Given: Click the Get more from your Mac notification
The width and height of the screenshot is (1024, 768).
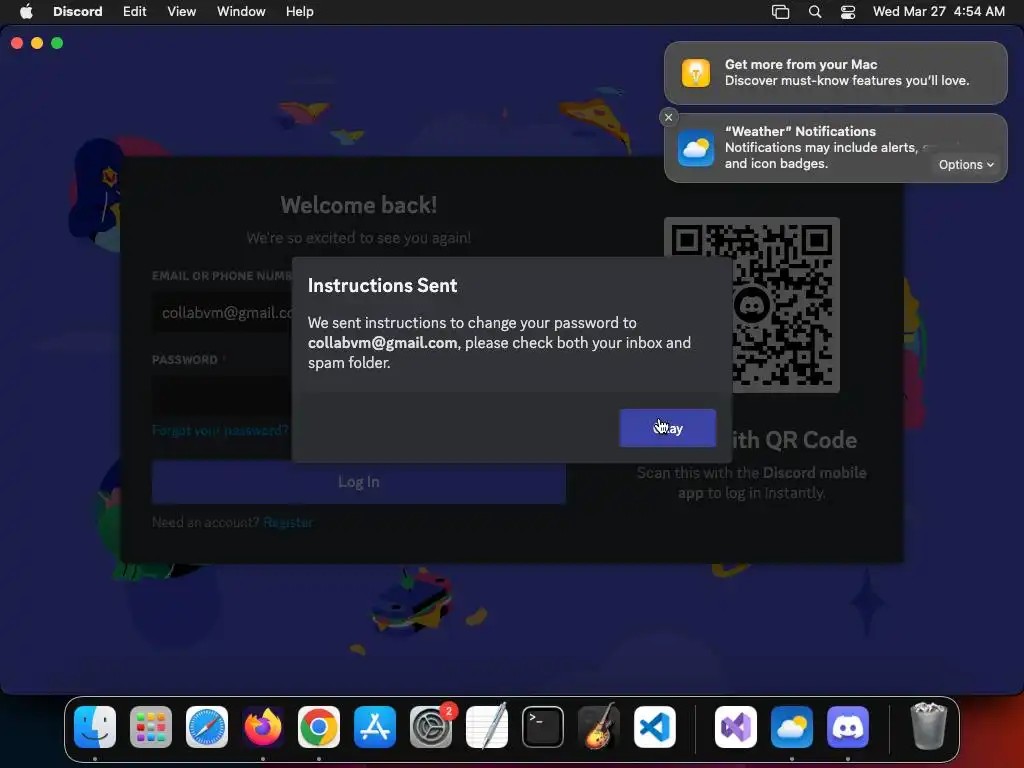Looking at the screenshot, I should (x=835, y=72).
